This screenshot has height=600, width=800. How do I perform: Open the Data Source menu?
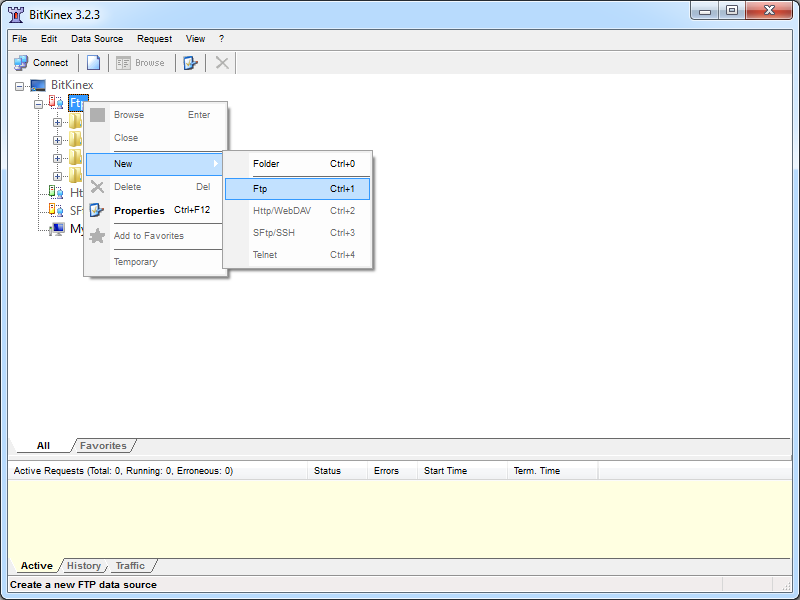(97, 39)
